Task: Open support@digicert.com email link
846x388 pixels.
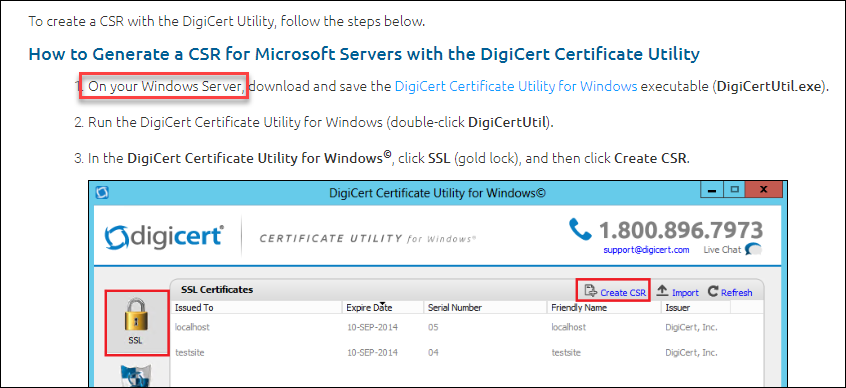Action: coord(646,250)
